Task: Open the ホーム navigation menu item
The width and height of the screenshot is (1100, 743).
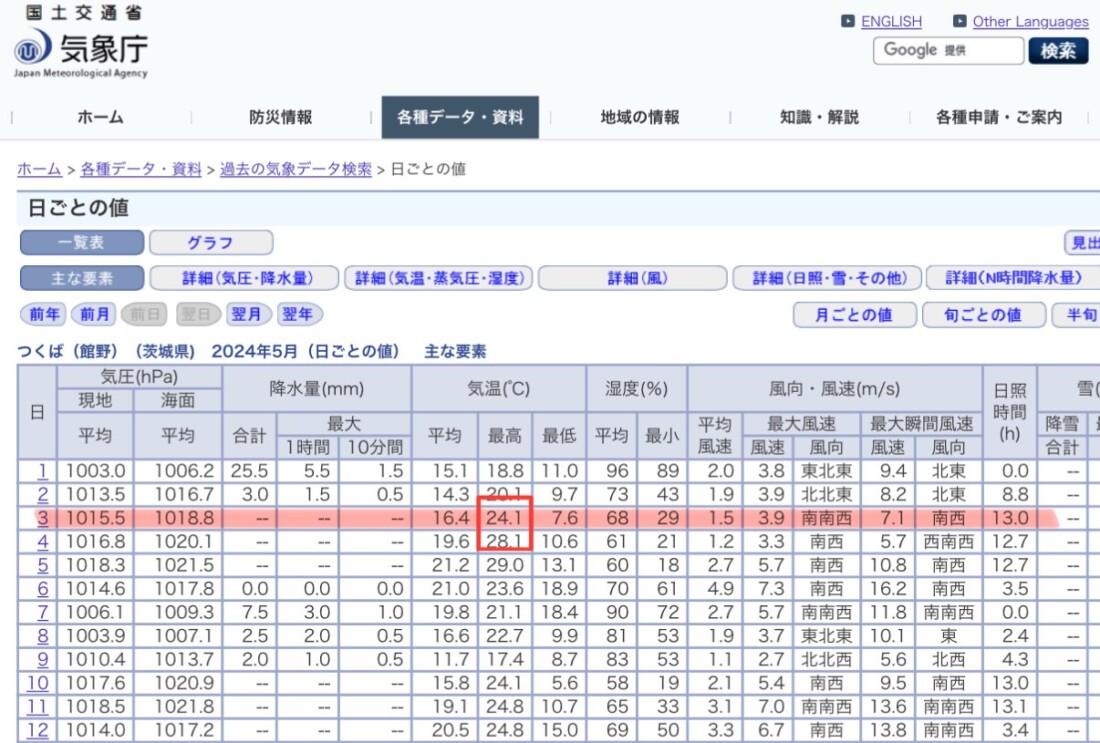Action: pyautogui.click(x=100, y=117)
